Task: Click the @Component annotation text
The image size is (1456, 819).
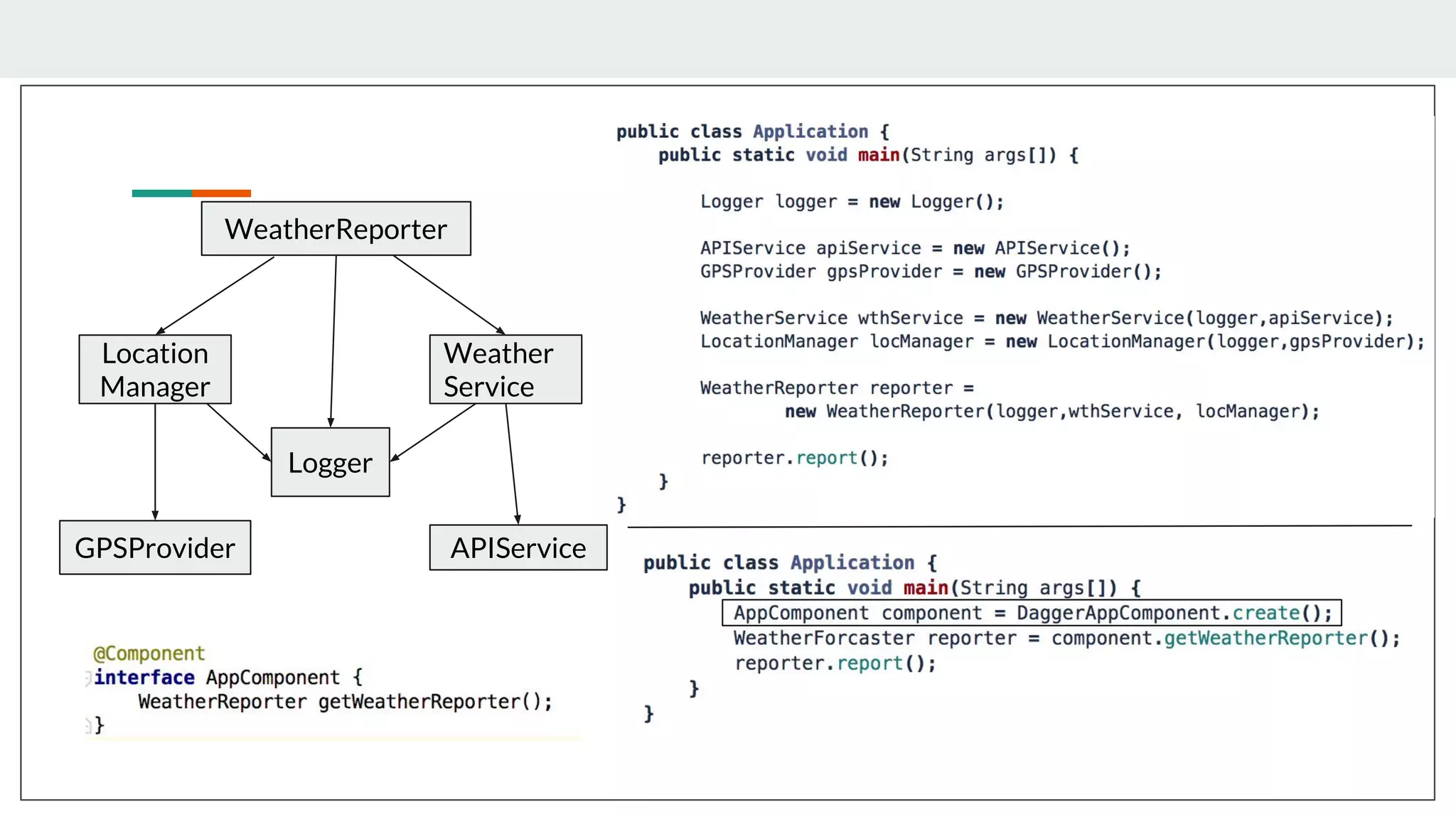Action: [x=149, y=653]
